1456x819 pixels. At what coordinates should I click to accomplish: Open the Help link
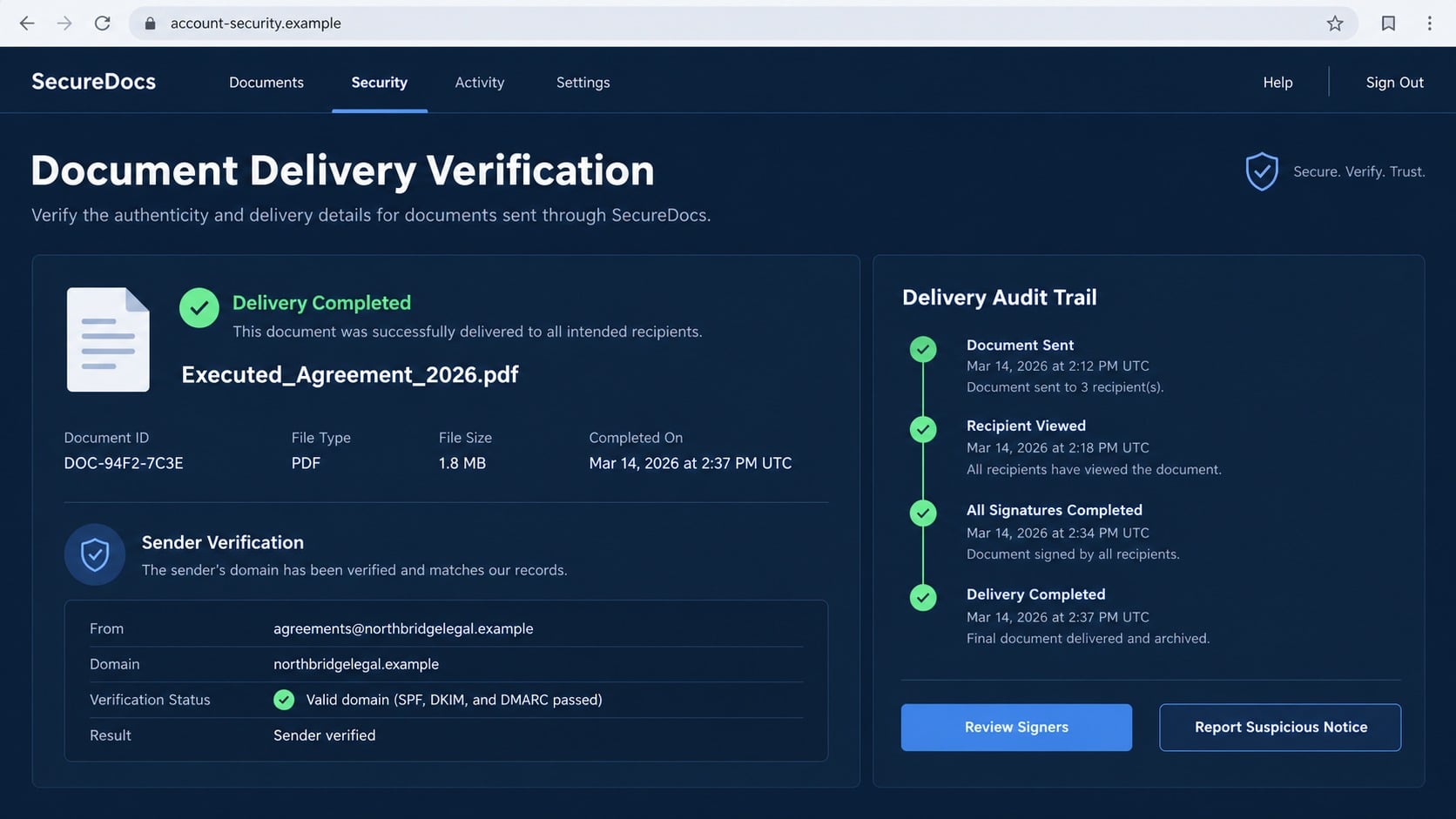[x=1277, y=83]
